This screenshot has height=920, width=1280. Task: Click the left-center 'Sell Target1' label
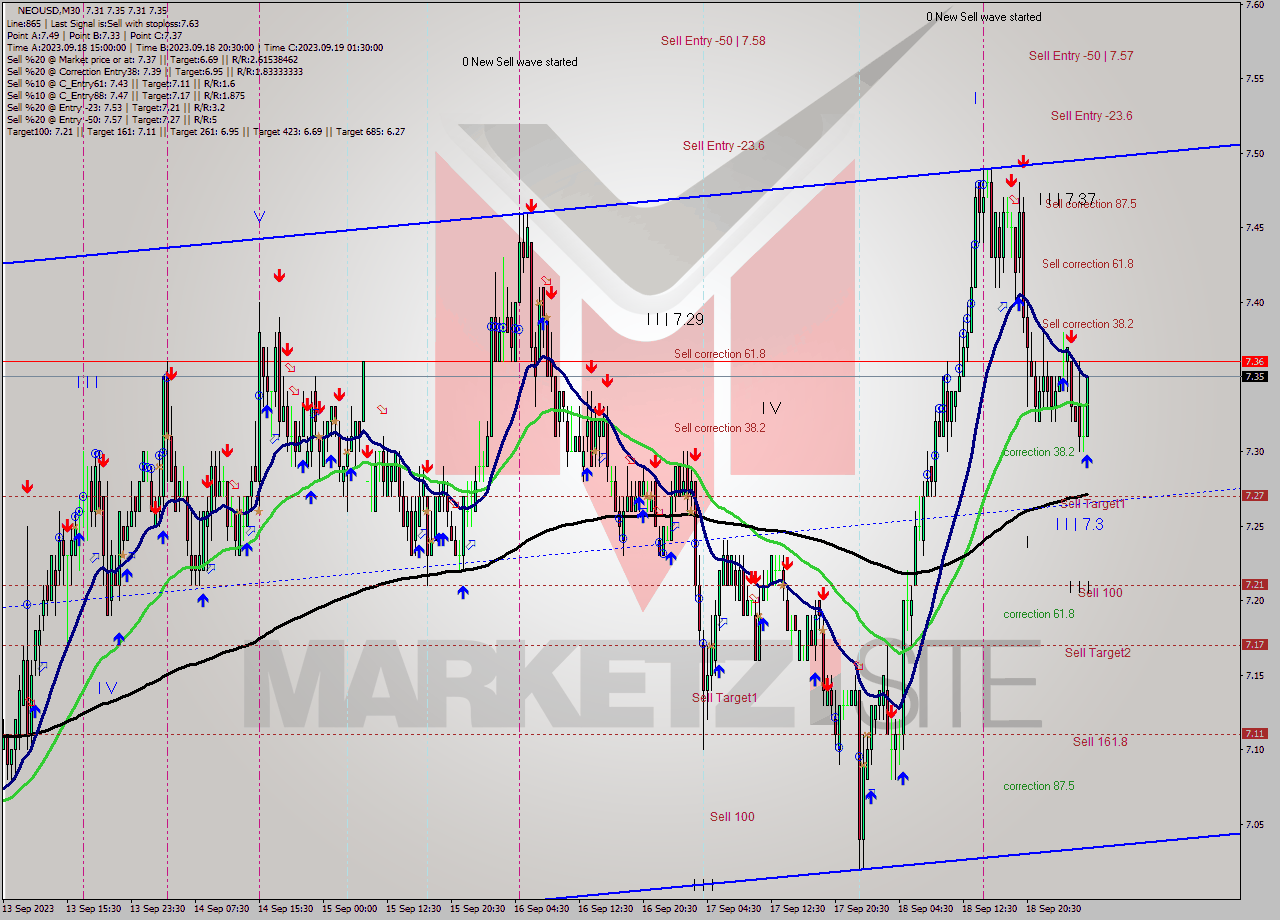725,698
